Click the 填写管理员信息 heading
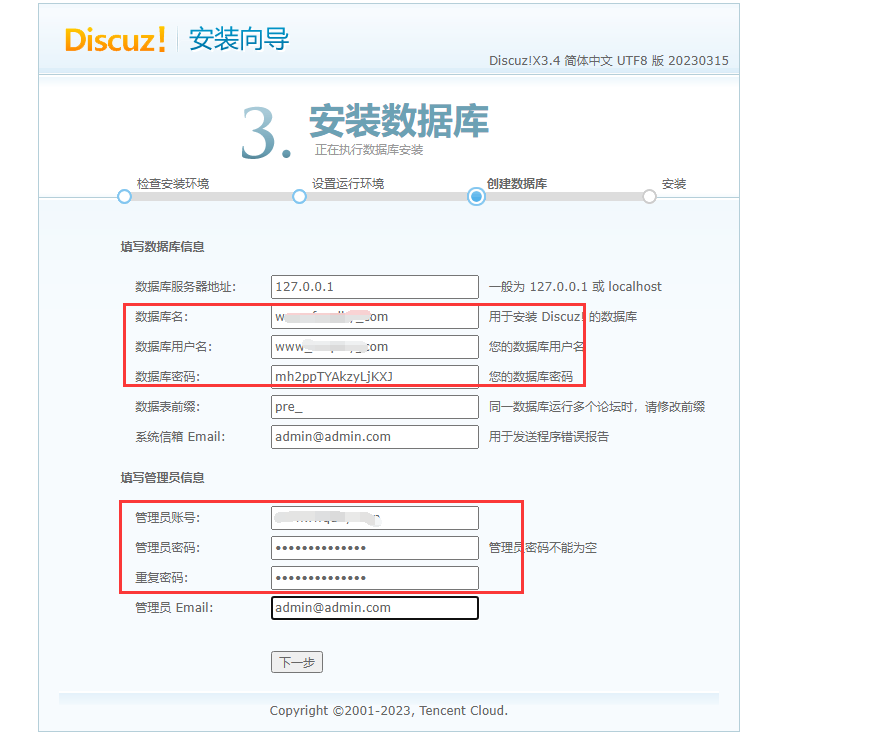Image resolution: width=871 pixels, height=755 pixels. coord(162,478)
